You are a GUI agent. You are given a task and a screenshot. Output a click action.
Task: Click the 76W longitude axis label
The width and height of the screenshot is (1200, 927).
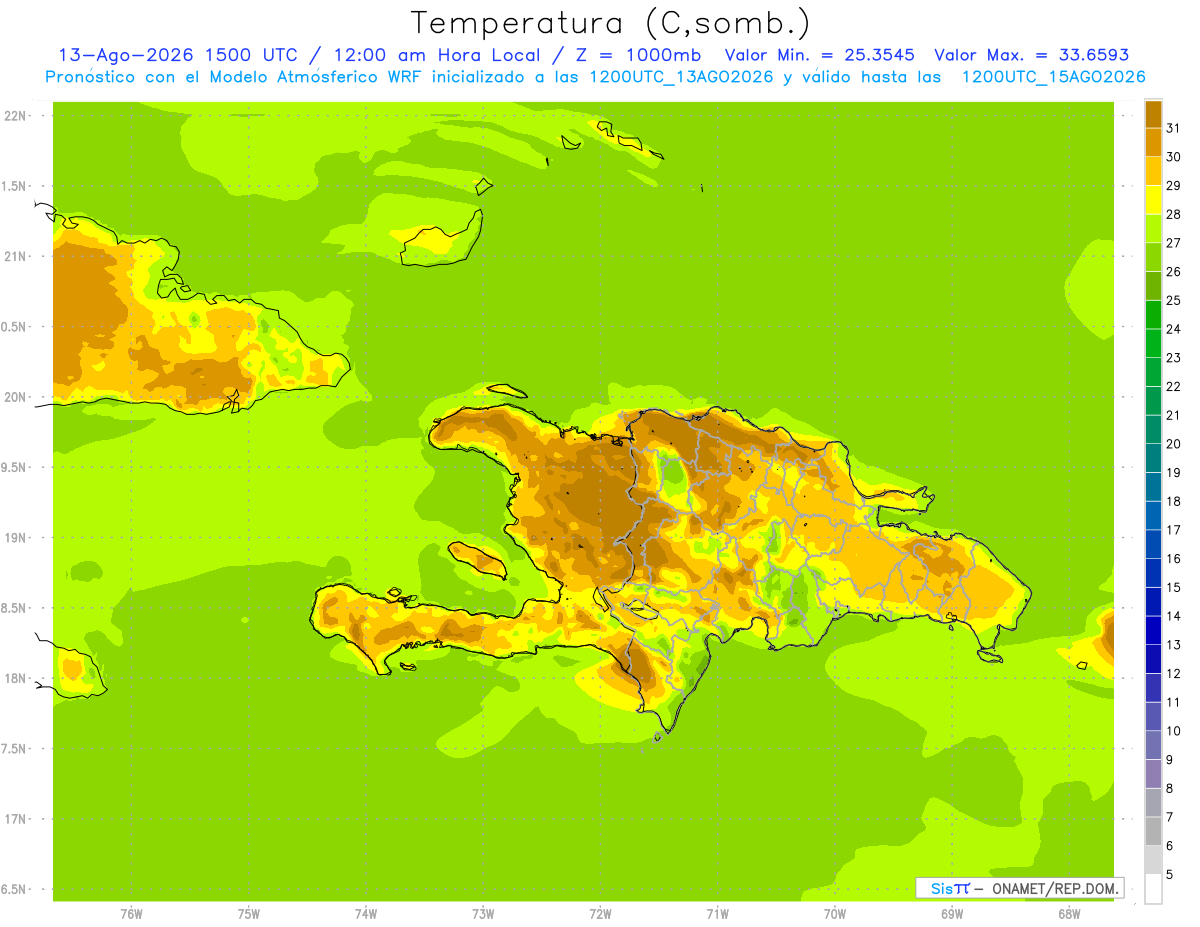131,914
